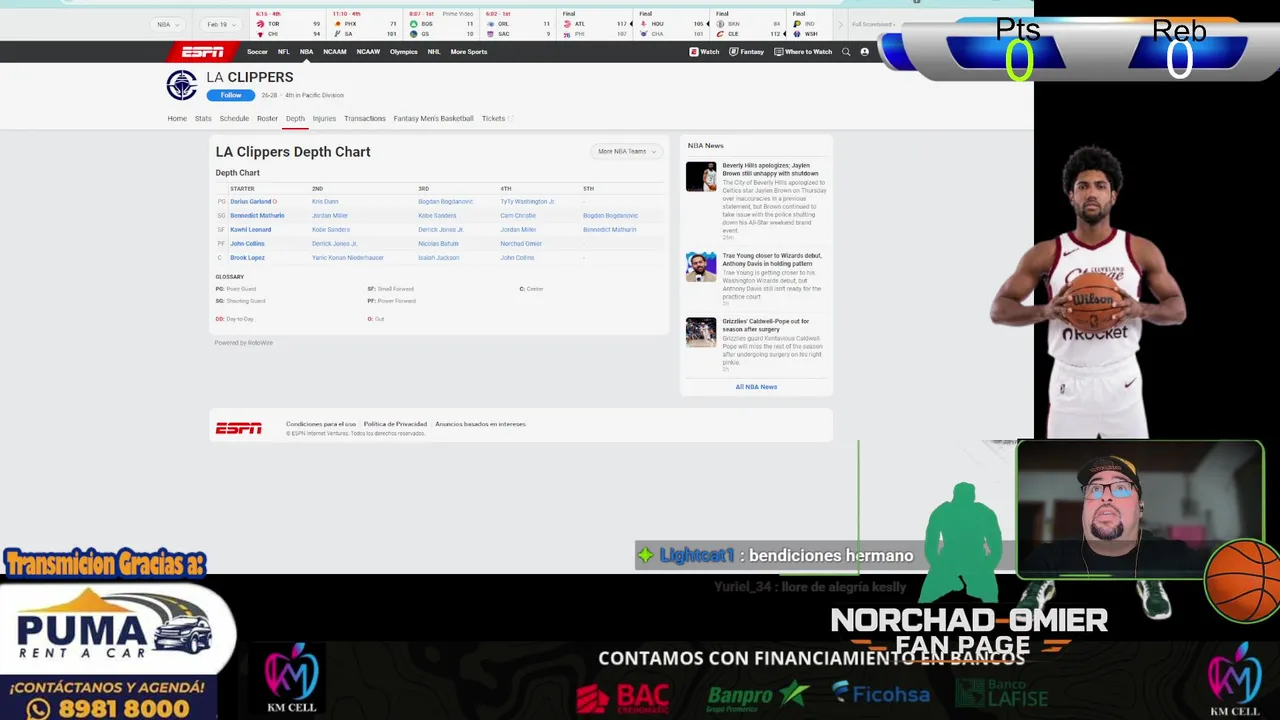Viewport: 1280px width, 720px height.
Task: Expand the NBA league dropdown
Action: [167, 24]
